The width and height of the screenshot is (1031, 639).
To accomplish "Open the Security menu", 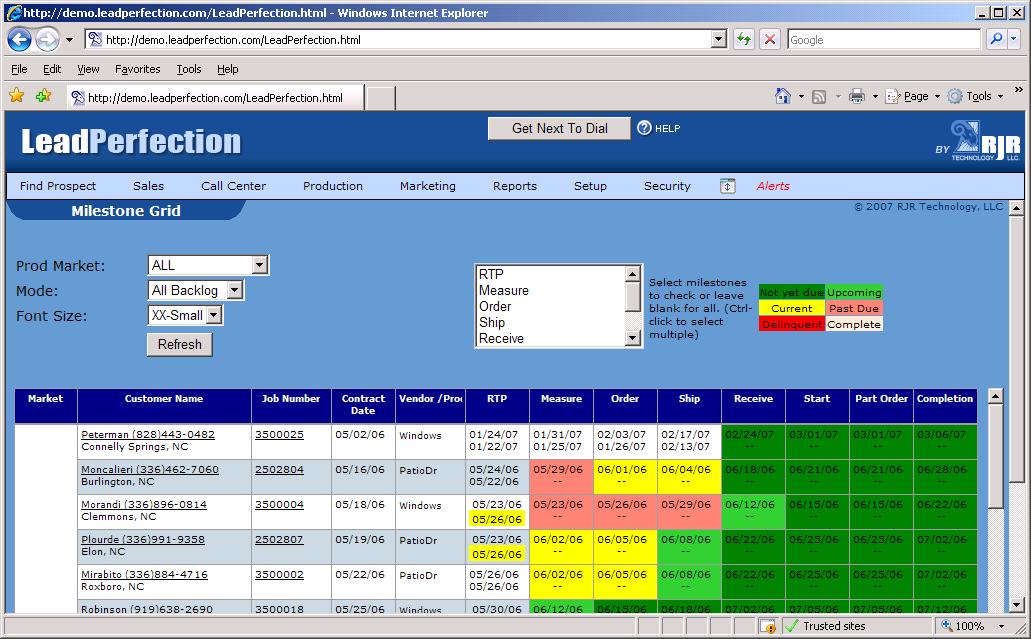I will 667,186.
